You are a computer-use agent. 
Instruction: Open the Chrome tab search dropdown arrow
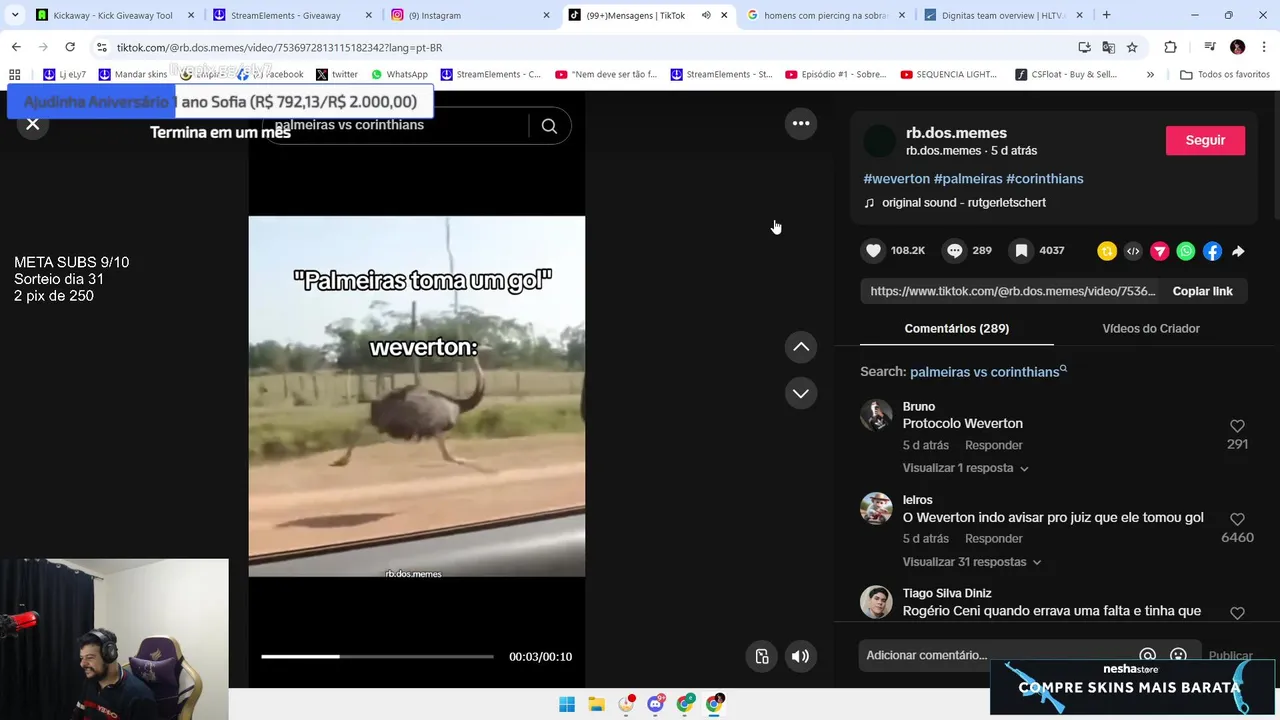[15, 15]
